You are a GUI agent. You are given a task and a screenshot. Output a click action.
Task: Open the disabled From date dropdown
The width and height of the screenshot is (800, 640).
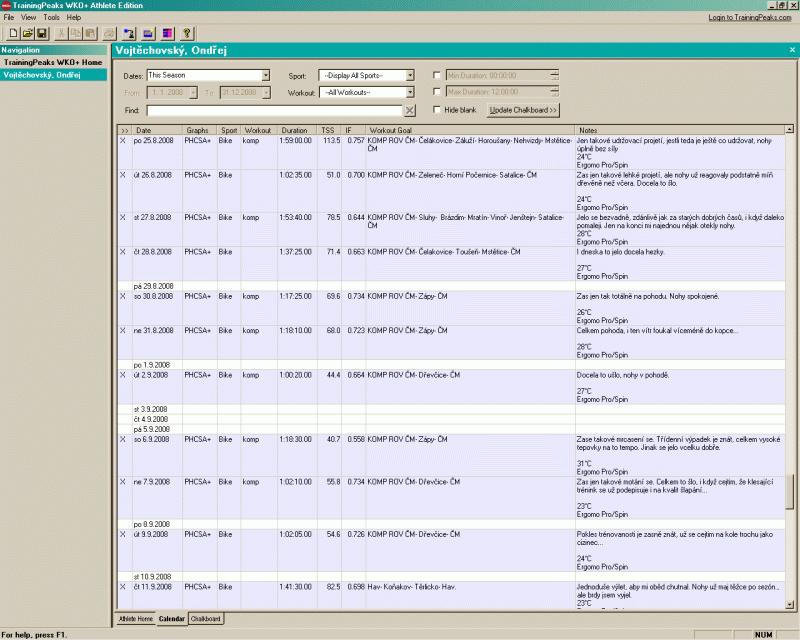pos(193,93)
